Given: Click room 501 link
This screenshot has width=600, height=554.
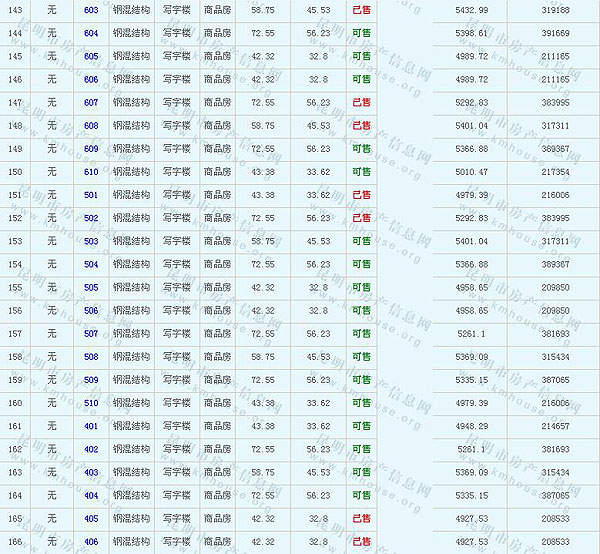Looking at the screenshot, I should click(91, 195).
